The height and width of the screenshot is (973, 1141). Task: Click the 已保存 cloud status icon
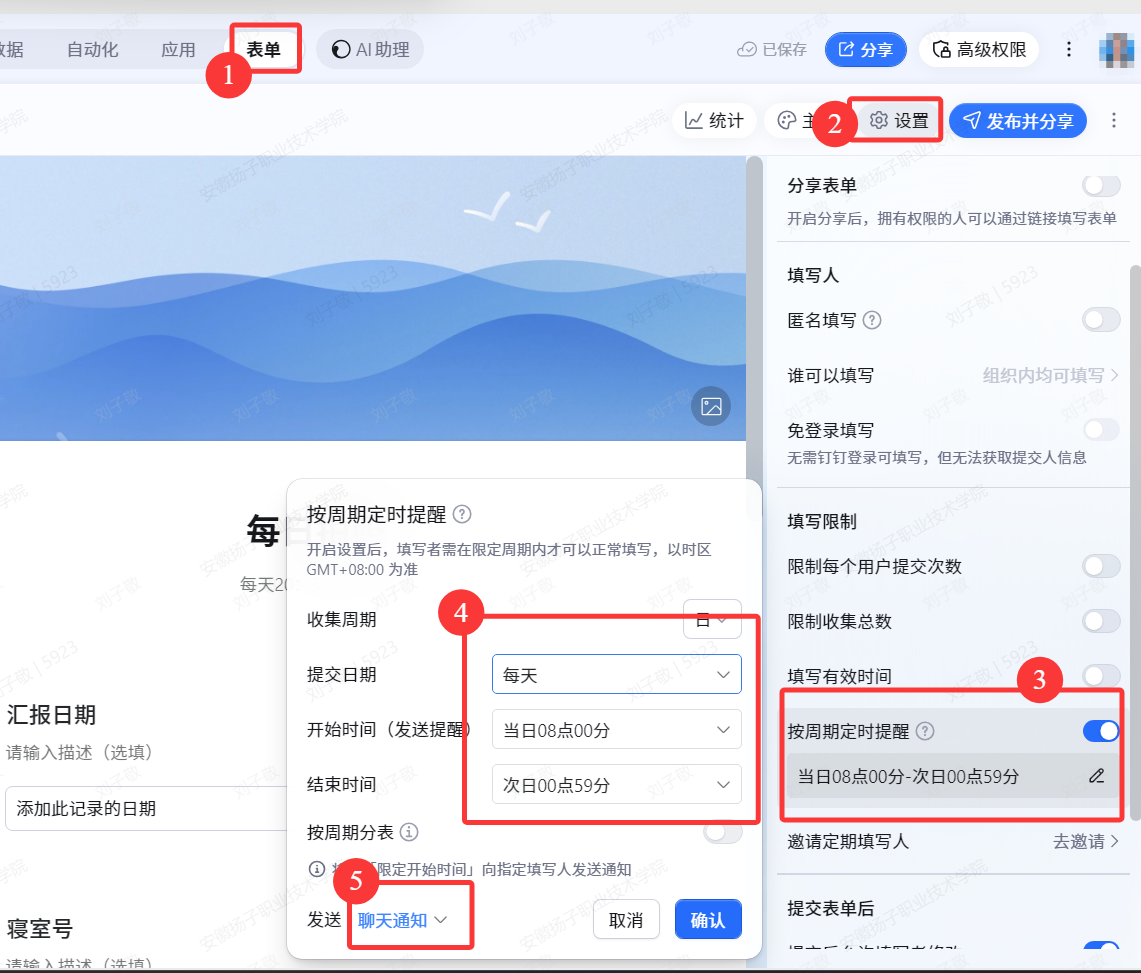click(x=747, y=49)
